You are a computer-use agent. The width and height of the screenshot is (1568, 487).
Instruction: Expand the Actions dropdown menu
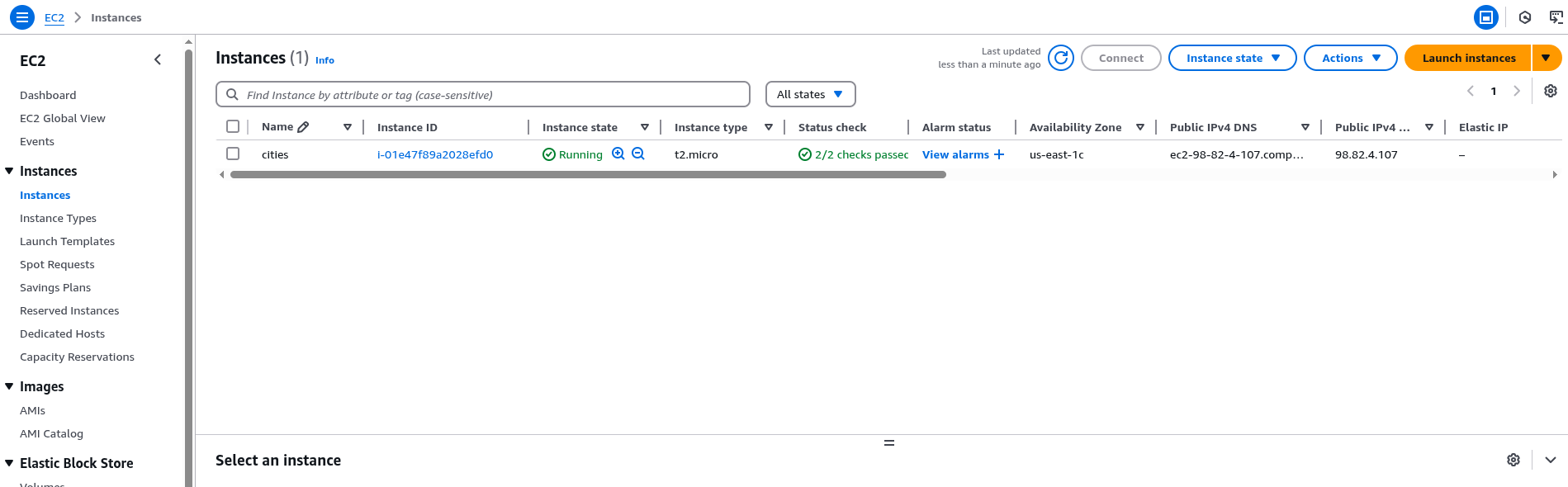[x=1350, y=58]
